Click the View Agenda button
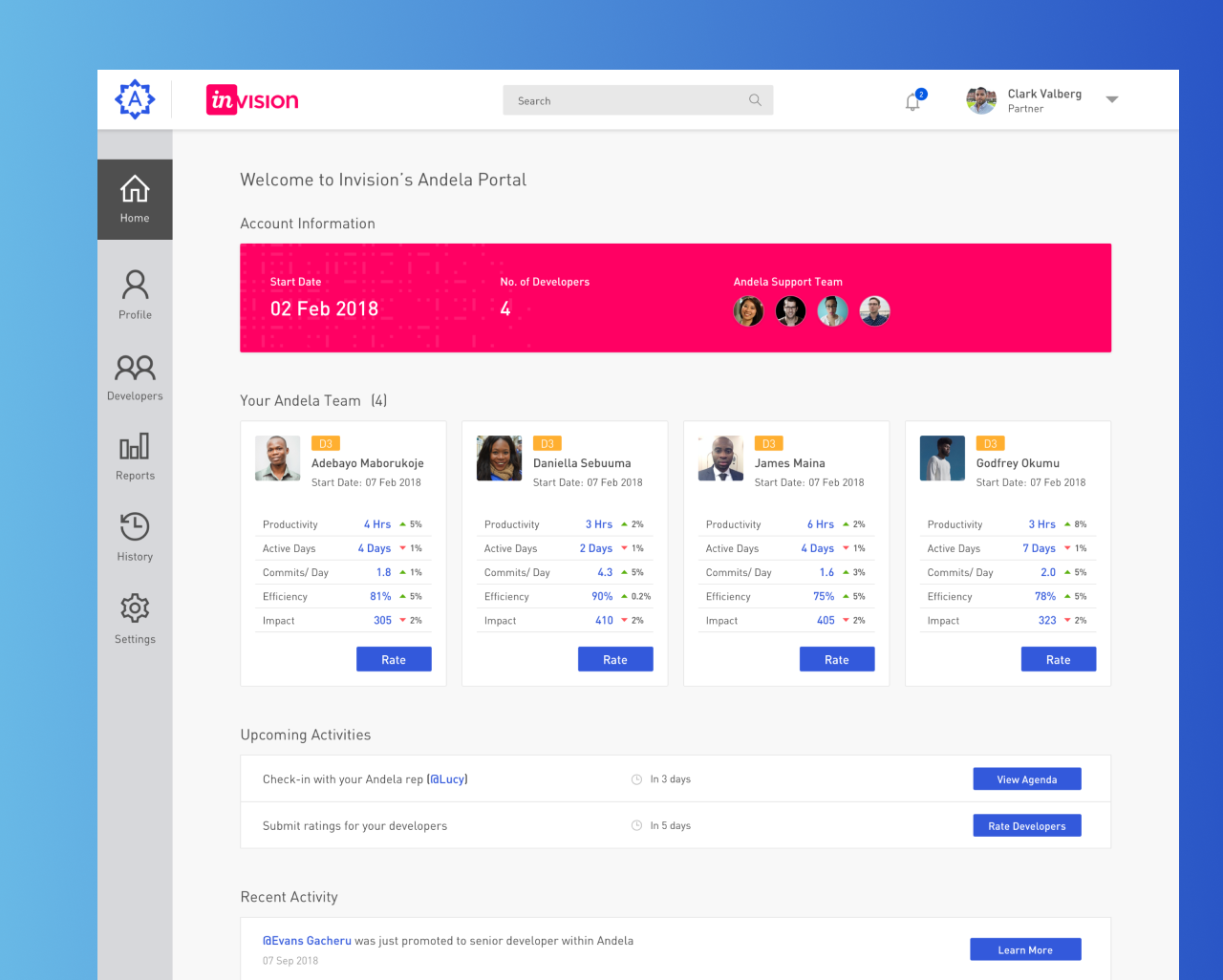 point(1027,779)
